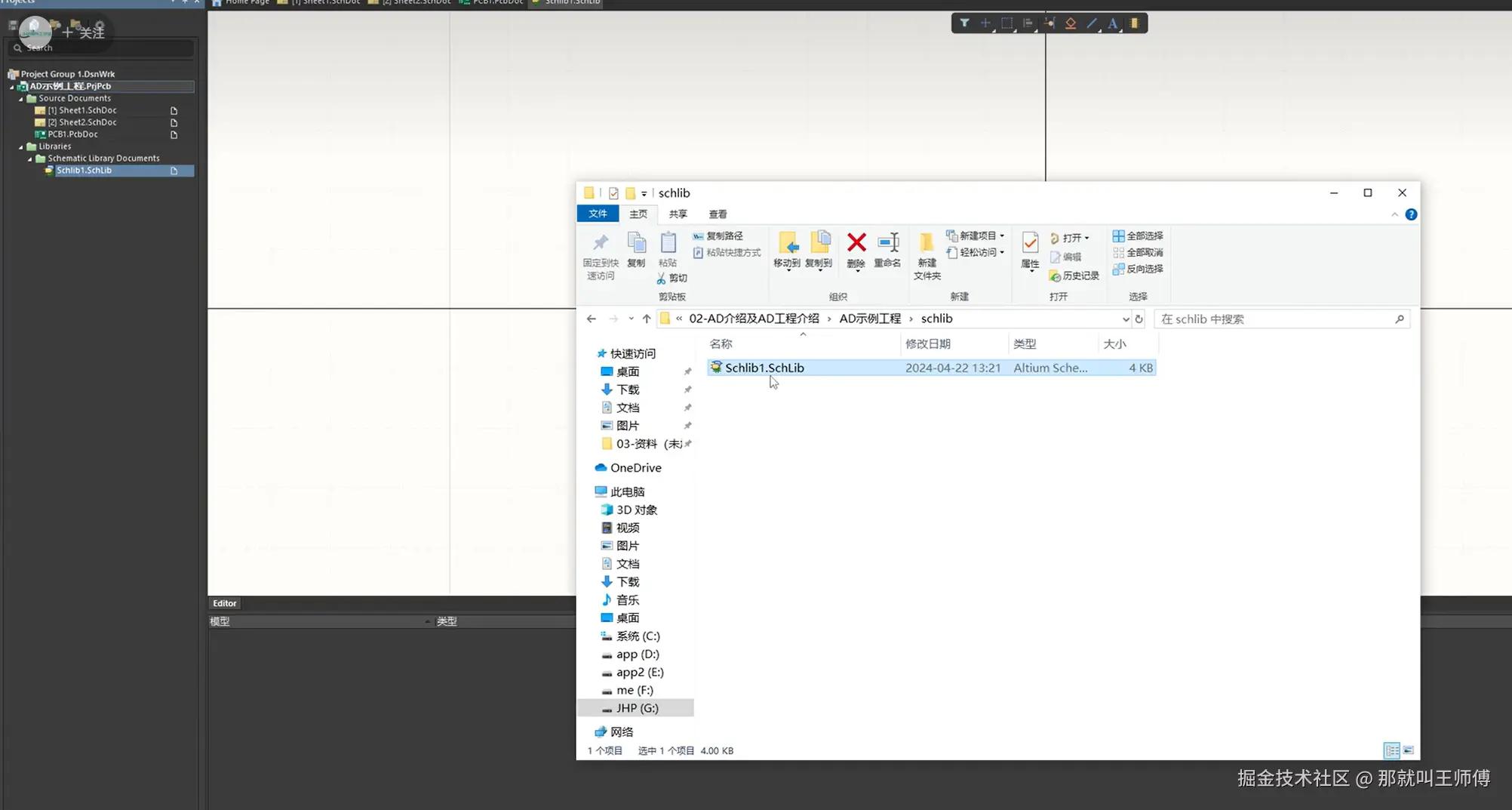The height and width of the screenshot is (810, 1512).
Task: Open OneDrive in navigation pane
Action: click(x=628, y=468)
